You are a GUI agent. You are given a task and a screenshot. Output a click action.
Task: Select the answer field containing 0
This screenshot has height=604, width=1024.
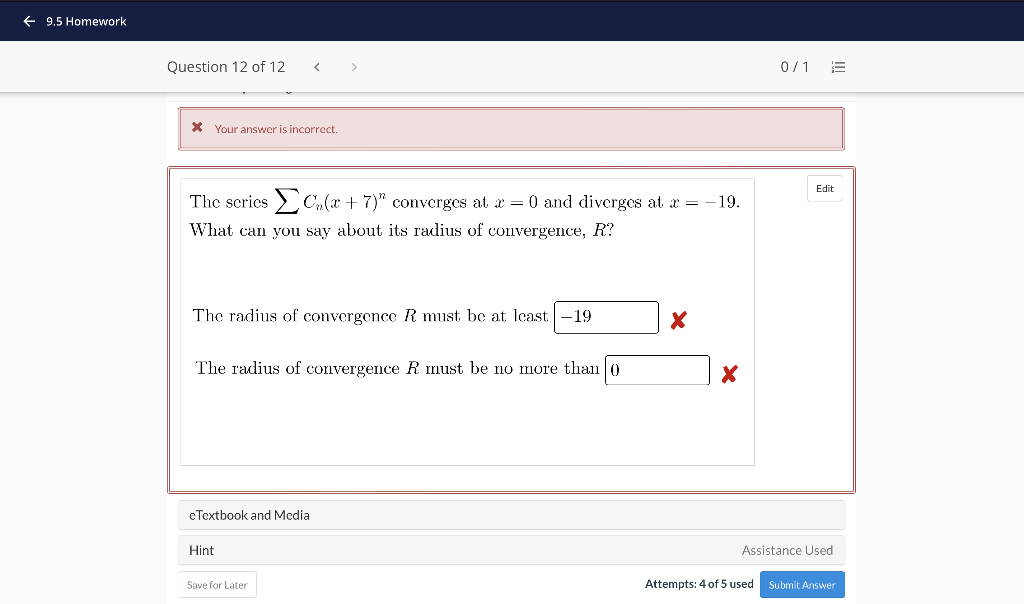pos(657,369)
